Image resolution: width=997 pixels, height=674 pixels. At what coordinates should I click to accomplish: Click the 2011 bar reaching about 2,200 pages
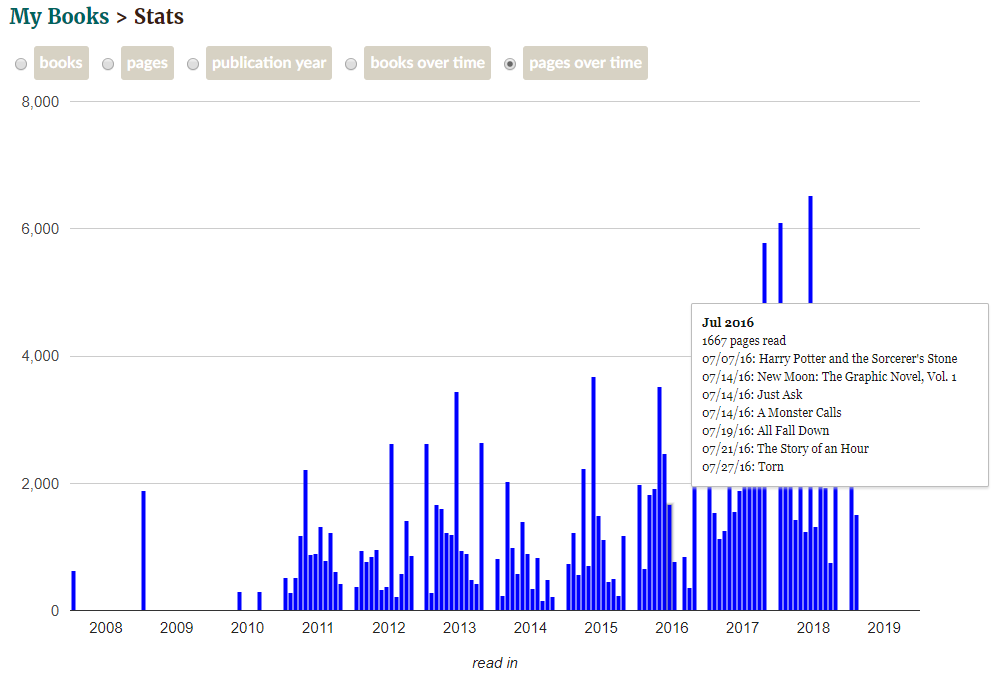pos(306,540)
